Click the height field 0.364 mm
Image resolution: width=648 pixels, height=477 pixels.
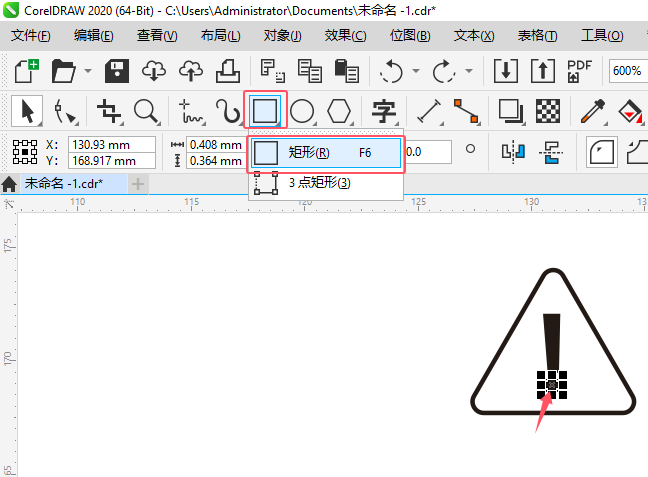point(216,160)
